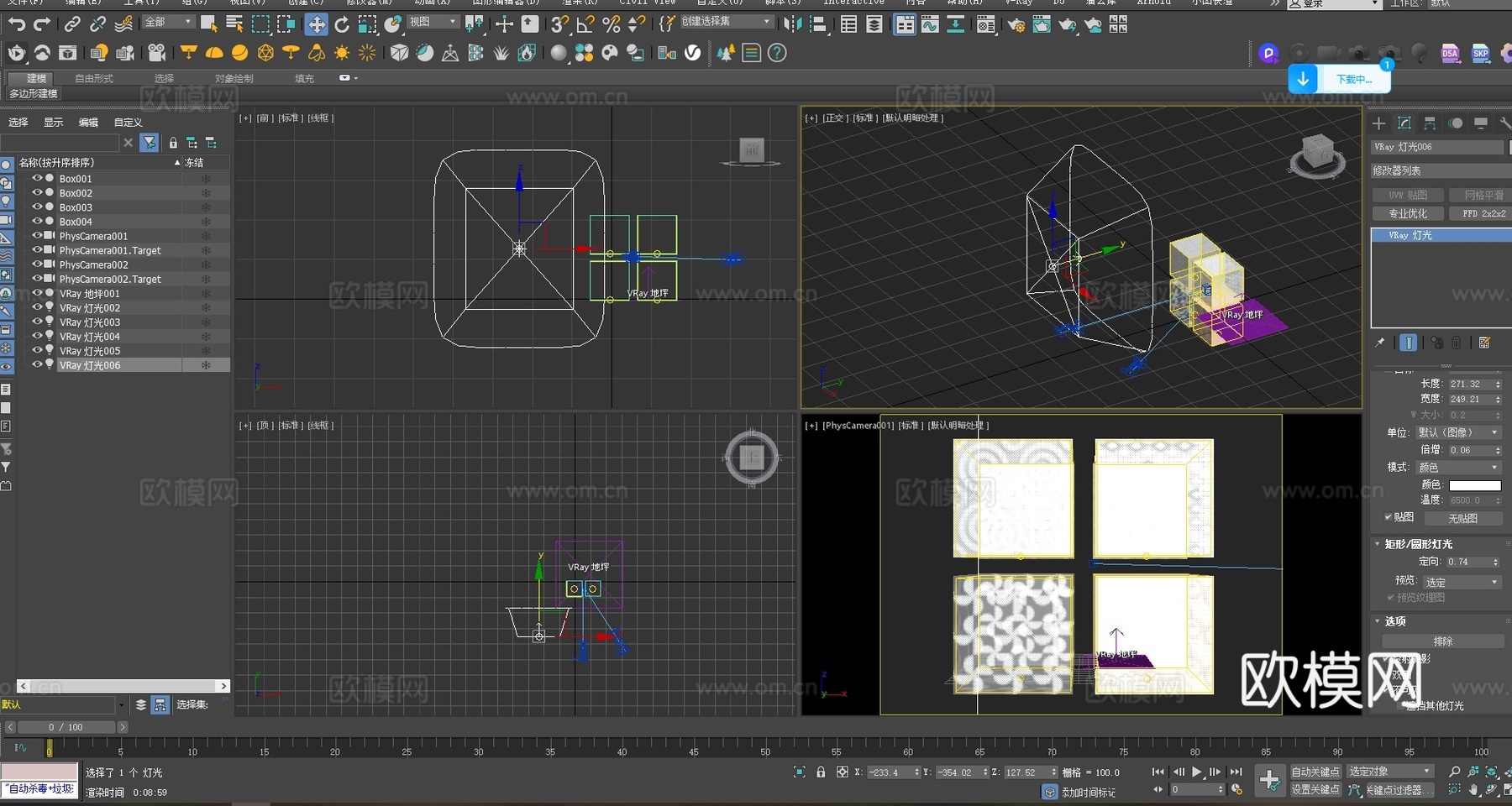
Task: Toggle the 3D Snaps icon
Action: tap(560, 24)
